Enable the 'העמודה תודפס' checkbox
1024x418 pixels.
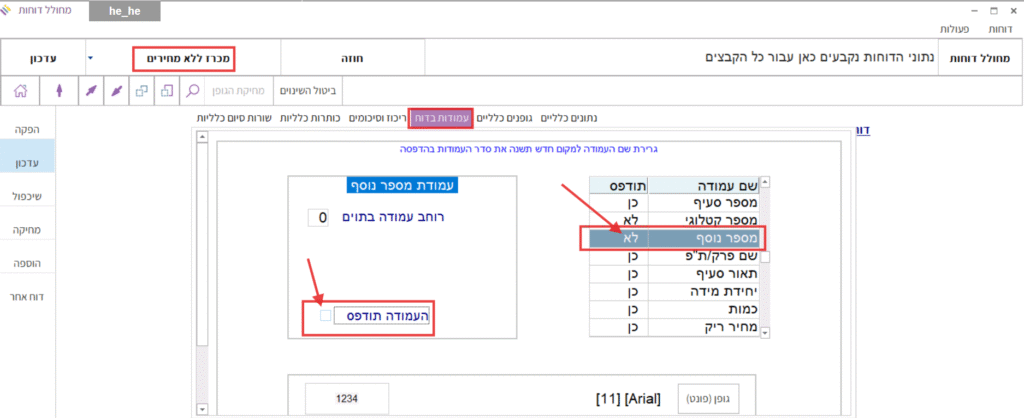point(325,316)
